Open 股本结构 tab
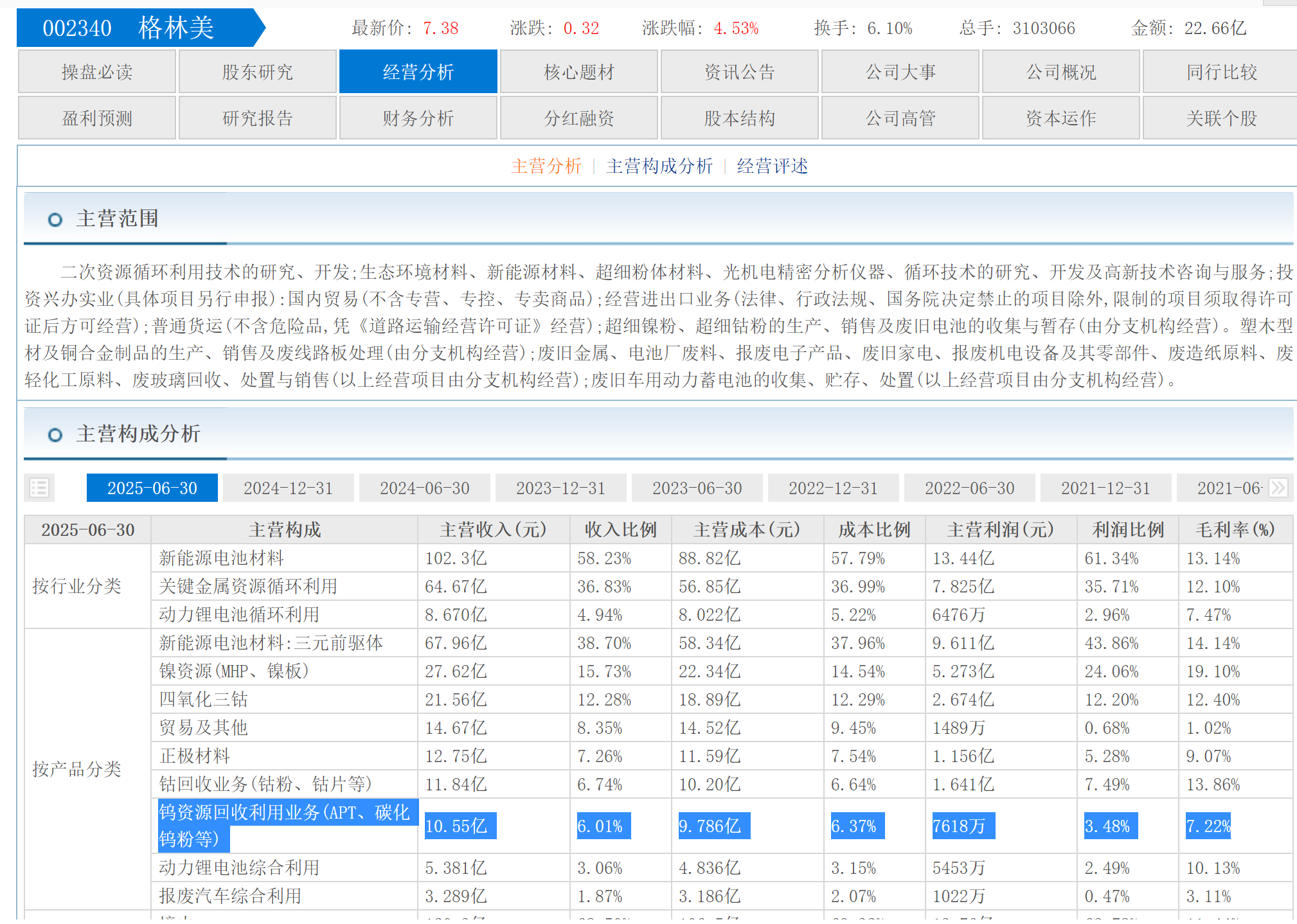This screenshot has height=924, width=1297. 740,118
